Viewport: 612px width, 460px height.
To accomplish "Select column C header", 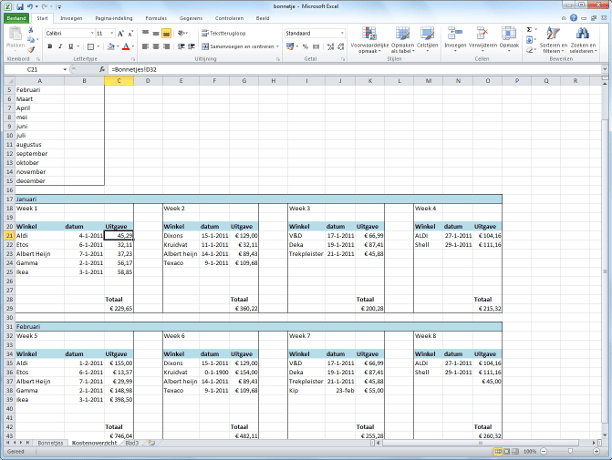I will (119, 81).
